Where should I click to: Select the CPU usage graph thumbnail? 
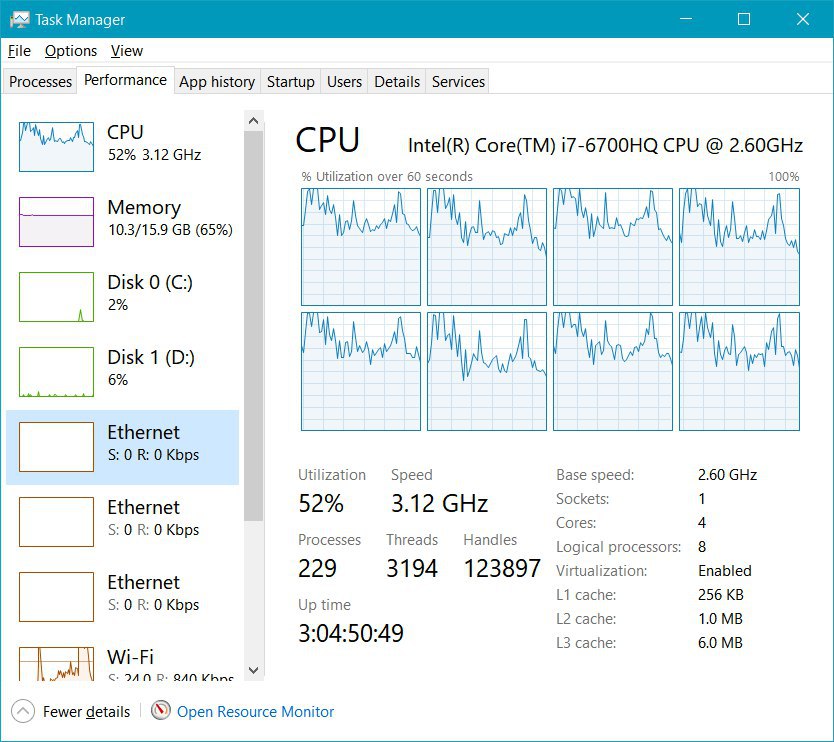pos(56,147)
